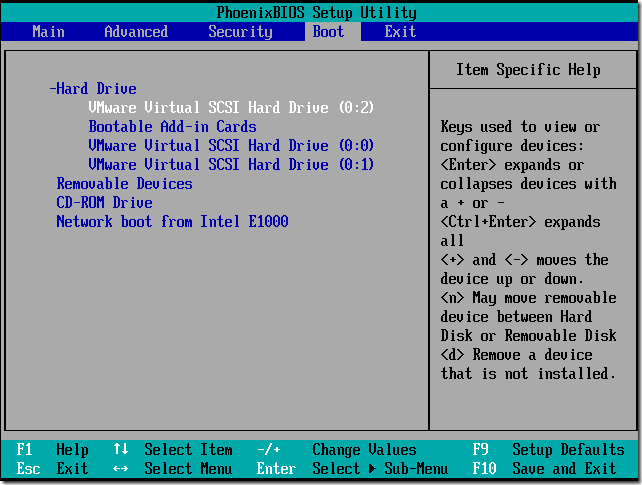Collapse the Hard Drive group
Viewport: 642px width, 485px height.
click(x=93, y=88)
